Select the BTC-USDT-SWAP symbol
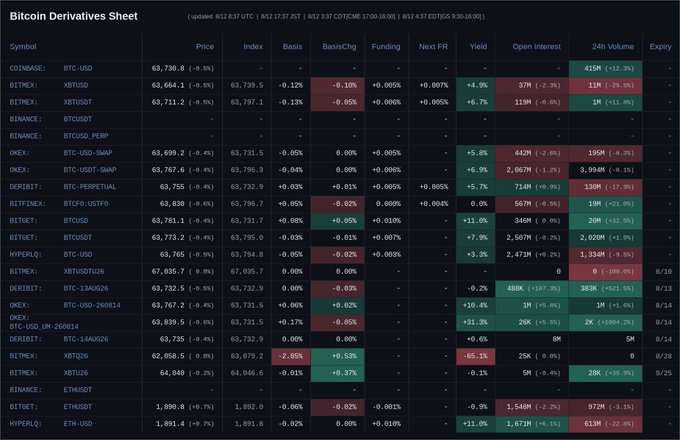This screenshot has width=680, height=440. tap(90, 170)
